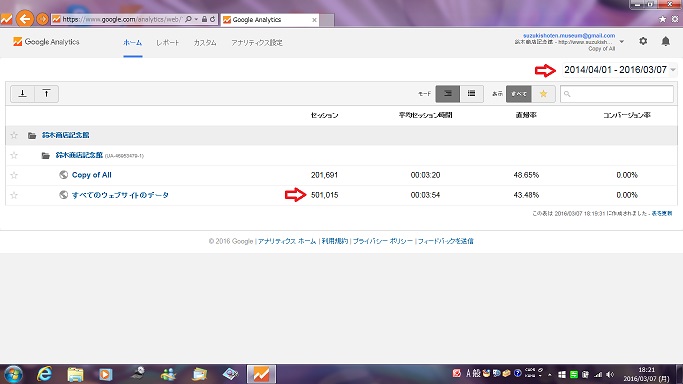Collapse the 鈴木商店記念館 property folder

[45, 155]
